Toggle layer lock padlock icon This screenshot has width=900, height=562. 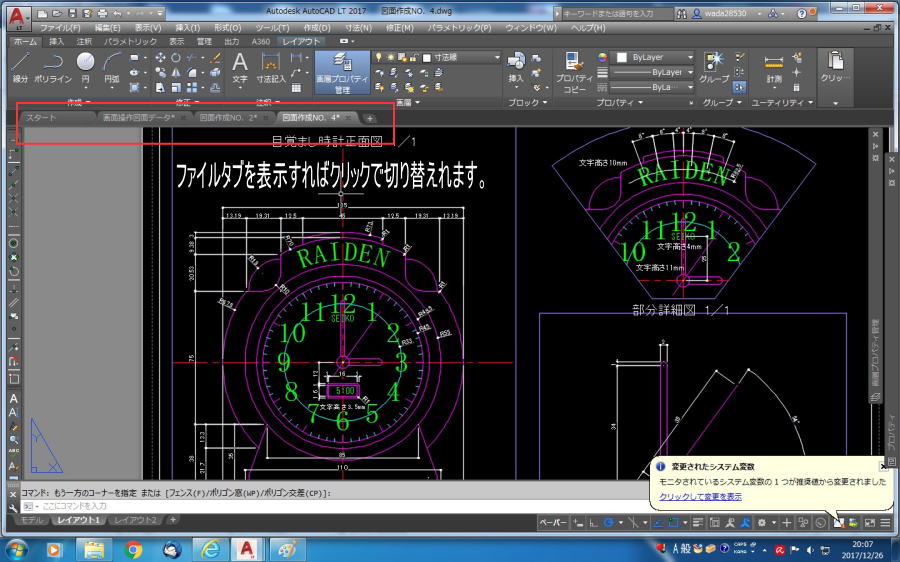412,57
